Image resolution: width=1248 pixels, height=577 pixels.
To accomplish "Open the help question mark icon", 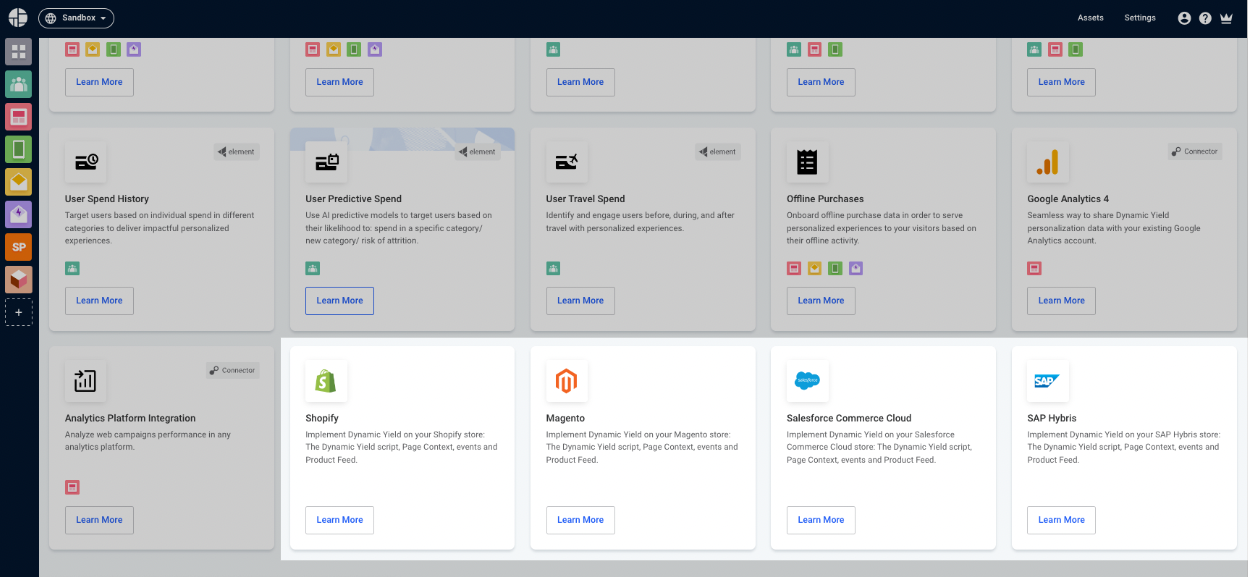I will pyautogui.click(x=1205, y=18).
